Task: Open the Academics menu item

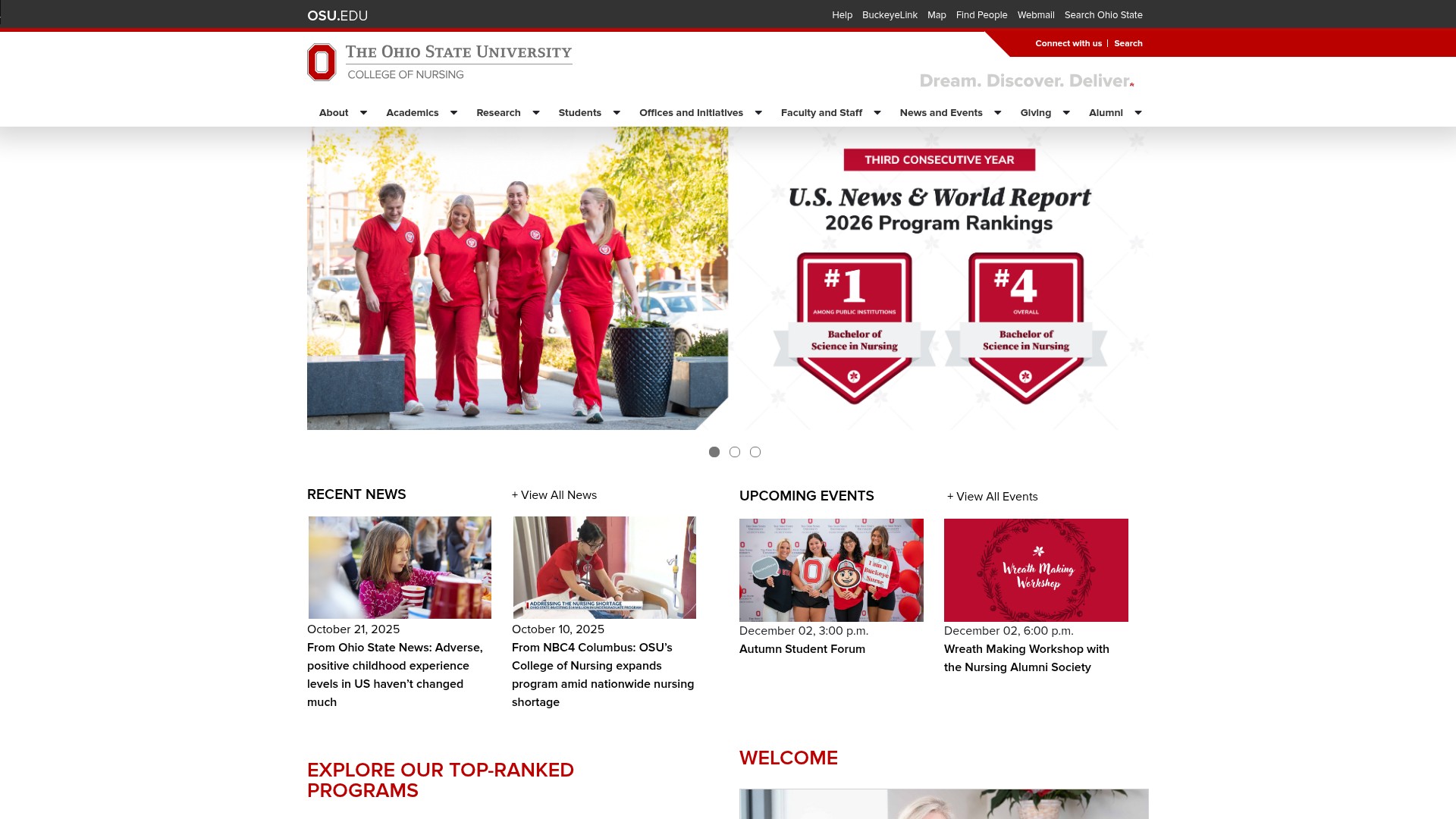Action: [x=413, y=113]
